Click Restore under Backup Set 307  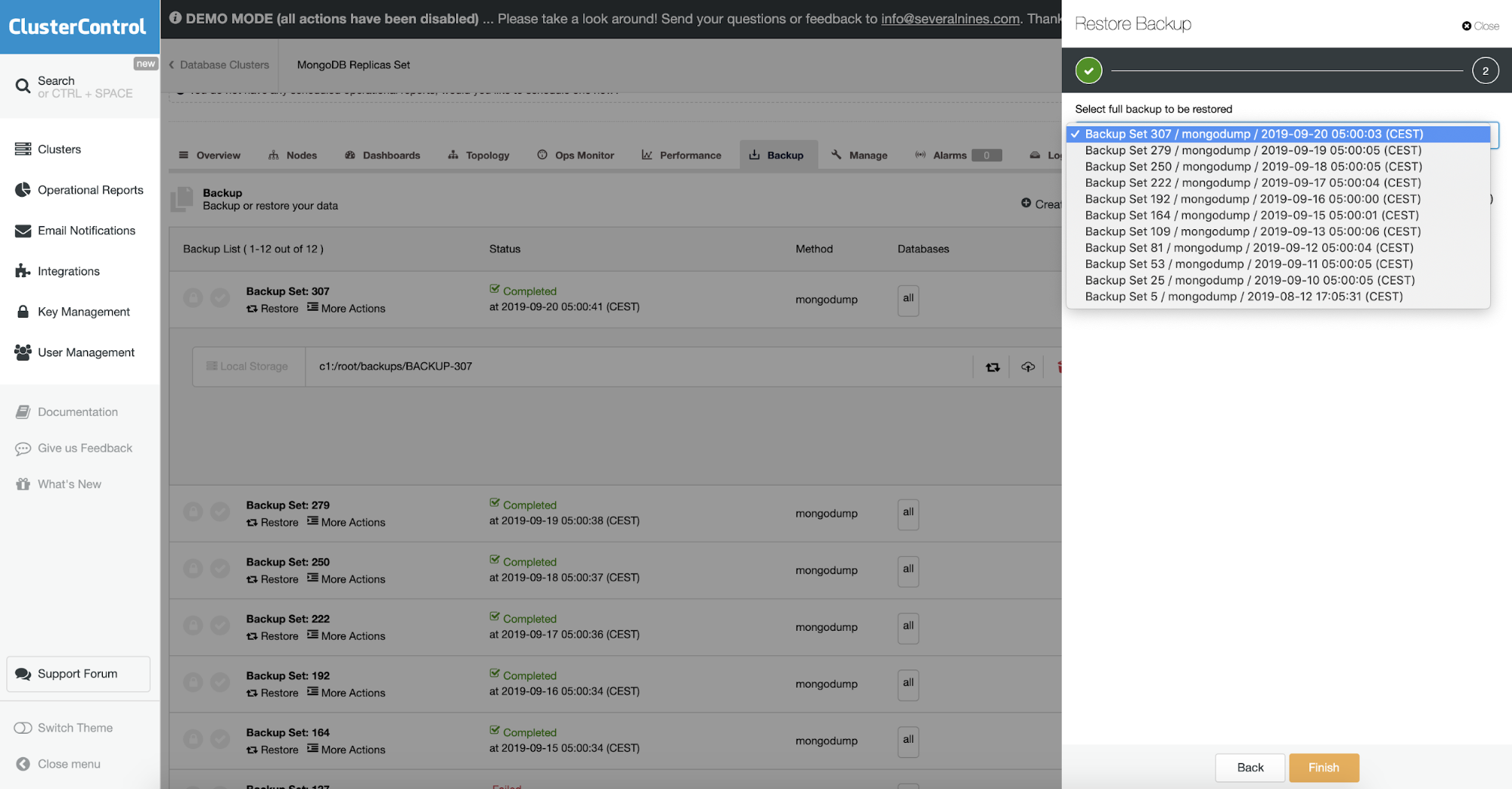click(272, 309)
